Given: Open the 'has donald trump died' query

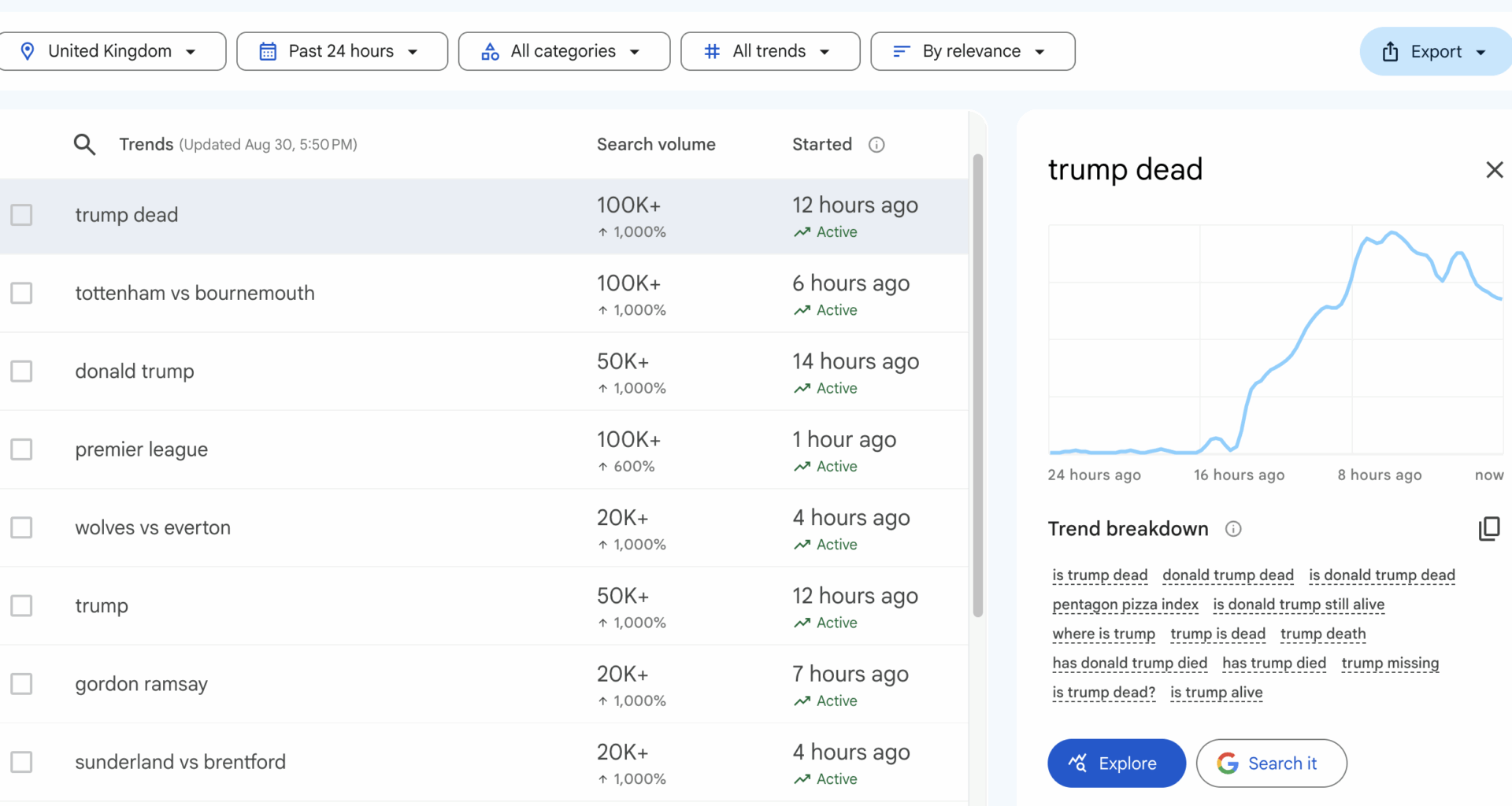Looking at the screenshot, I should tap(1129, 663).
